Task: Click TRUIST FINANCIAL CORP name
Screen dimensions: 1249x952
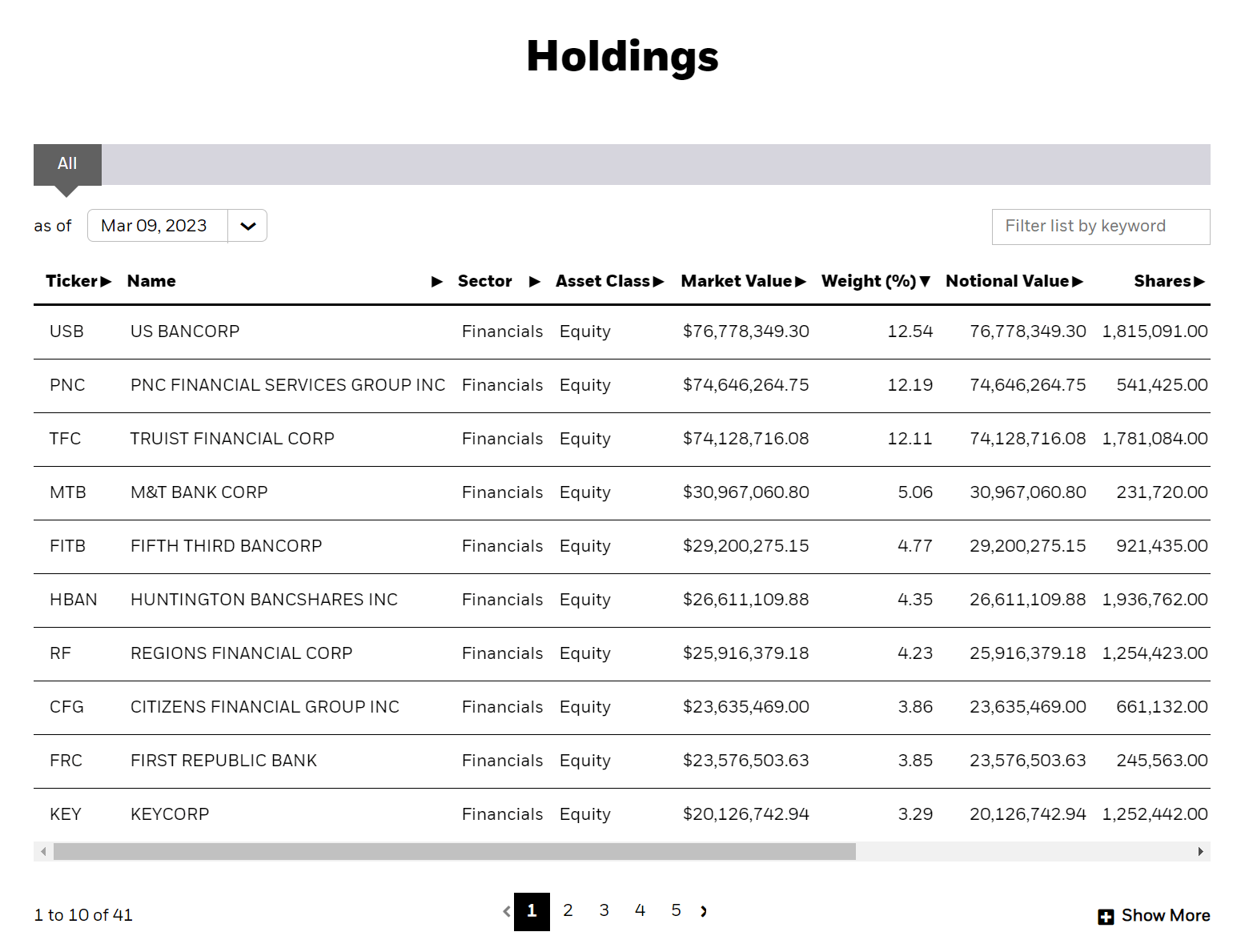Action: click(232, 439)
